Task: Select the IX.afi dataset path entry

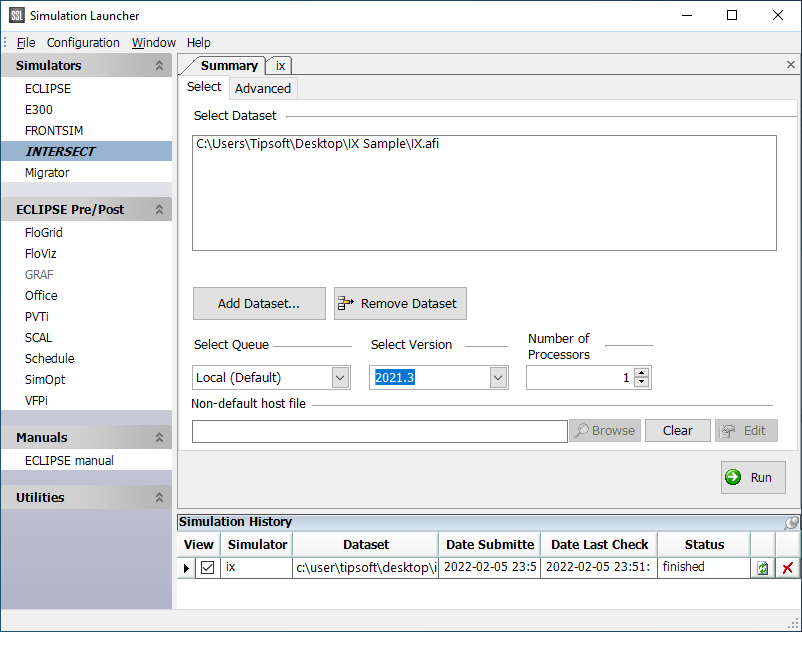Action: click(317, 144)
